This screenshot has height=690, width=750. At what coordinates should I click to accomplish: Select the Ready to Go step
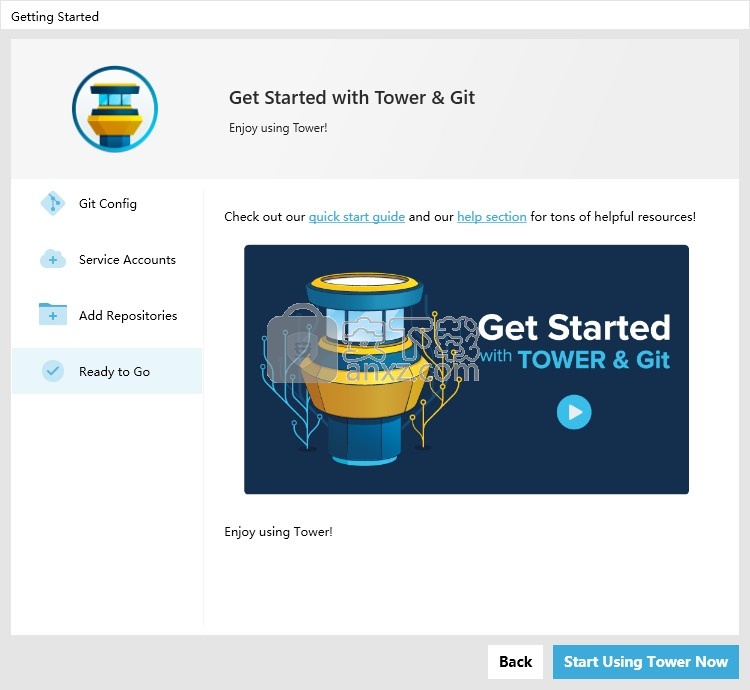tap(107, 371)
